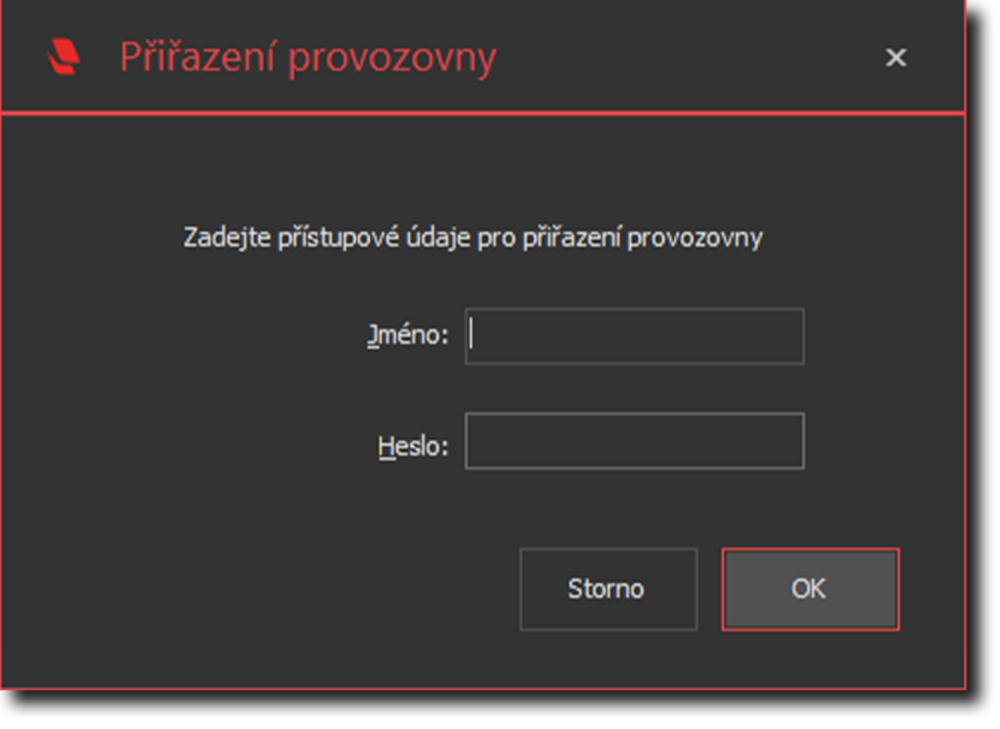
Task: Click the Heslo label
Action: 413,445
